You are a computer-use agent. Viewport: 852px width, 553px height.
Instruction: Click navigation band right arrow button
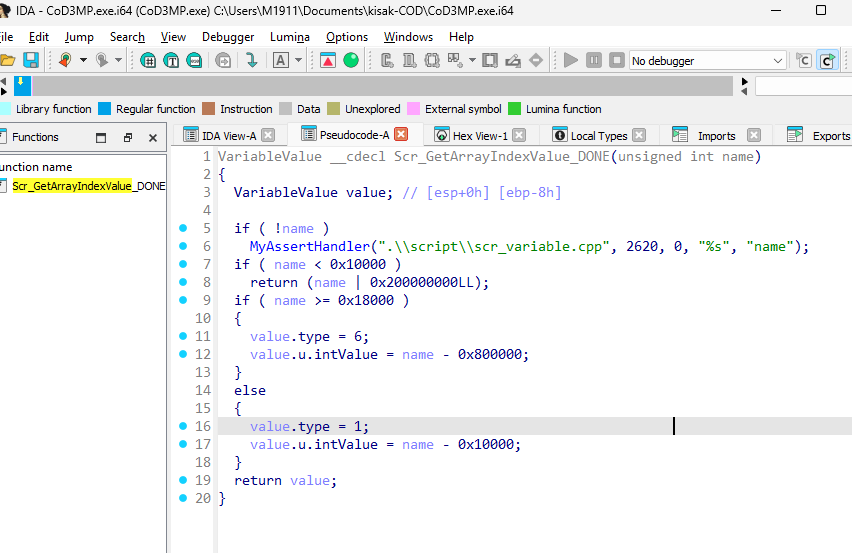(x=744, y=81)
